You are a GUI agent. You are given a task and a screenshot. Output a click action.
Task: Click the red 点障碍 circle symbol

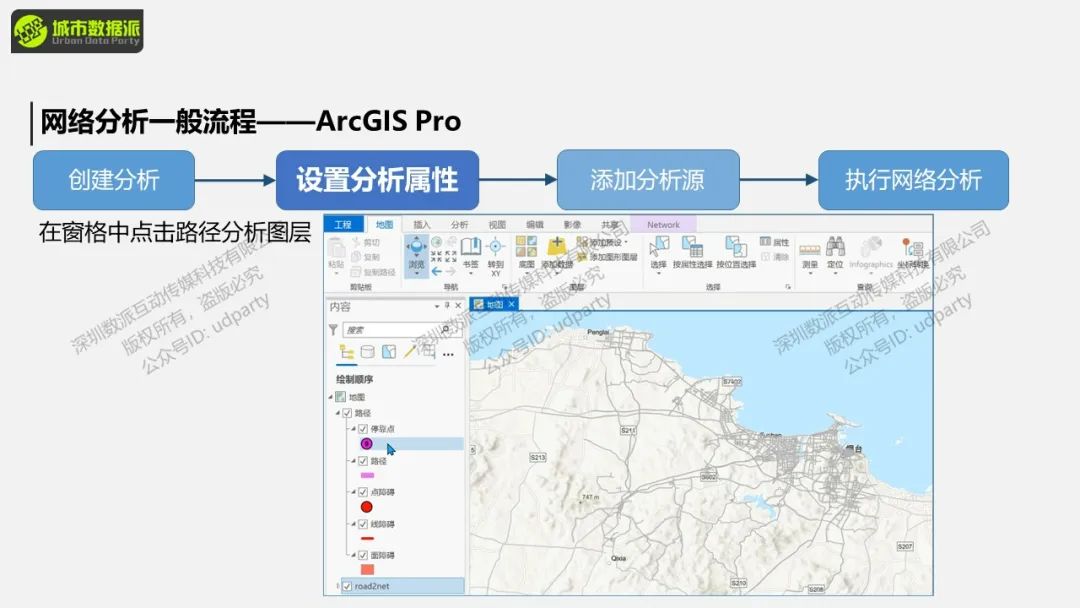pyautogui.click(x=366, y=507)
